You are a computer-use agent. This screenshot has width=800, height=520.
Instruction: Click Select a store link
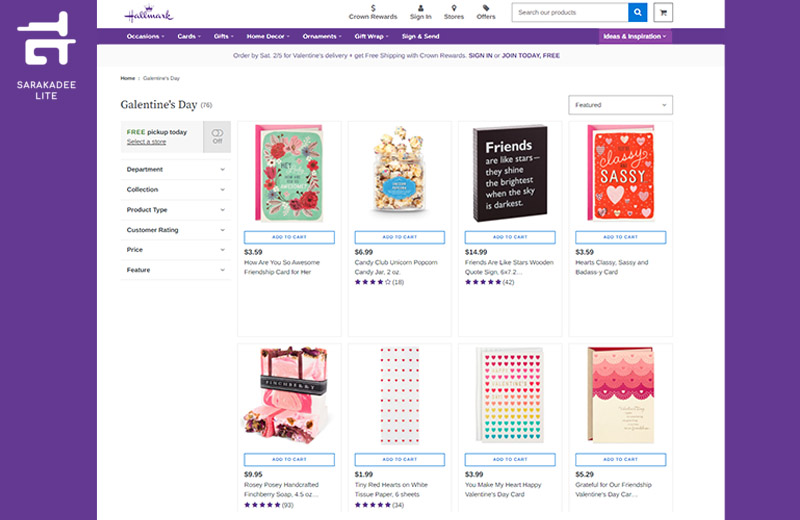[x=146, y=142]
